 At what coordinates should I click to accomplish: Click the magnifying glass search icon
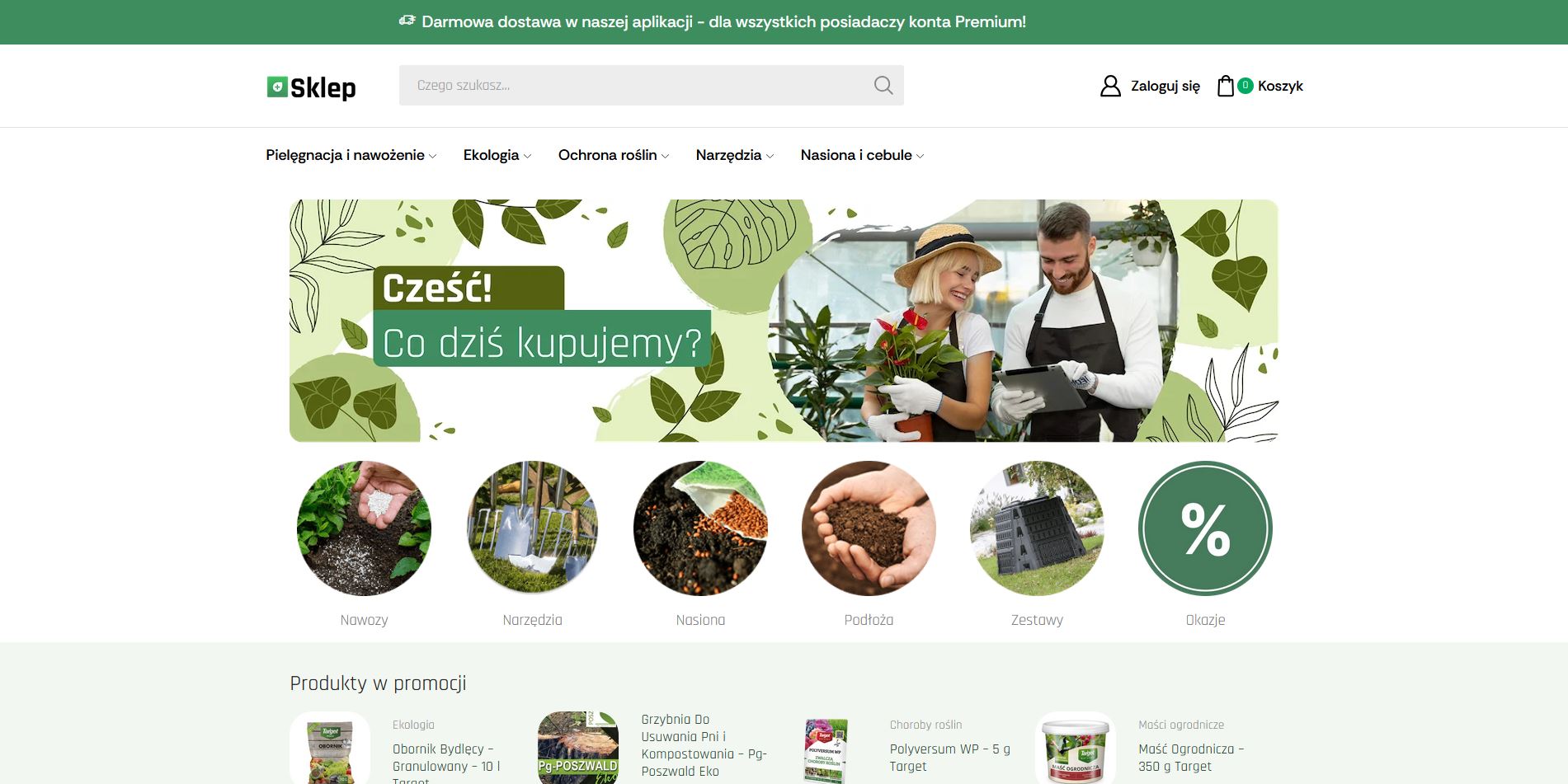coord(883,86)
